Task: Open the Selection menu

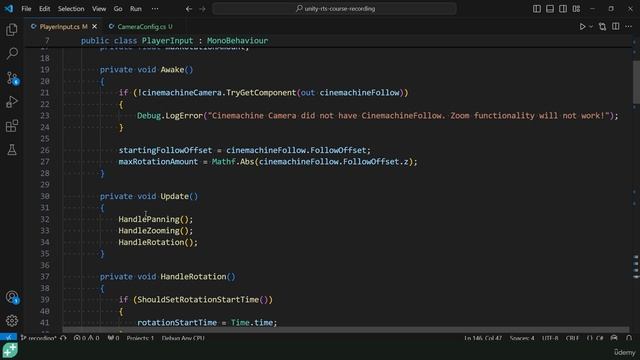Action: pyautogui.click(x=71, y=9)
